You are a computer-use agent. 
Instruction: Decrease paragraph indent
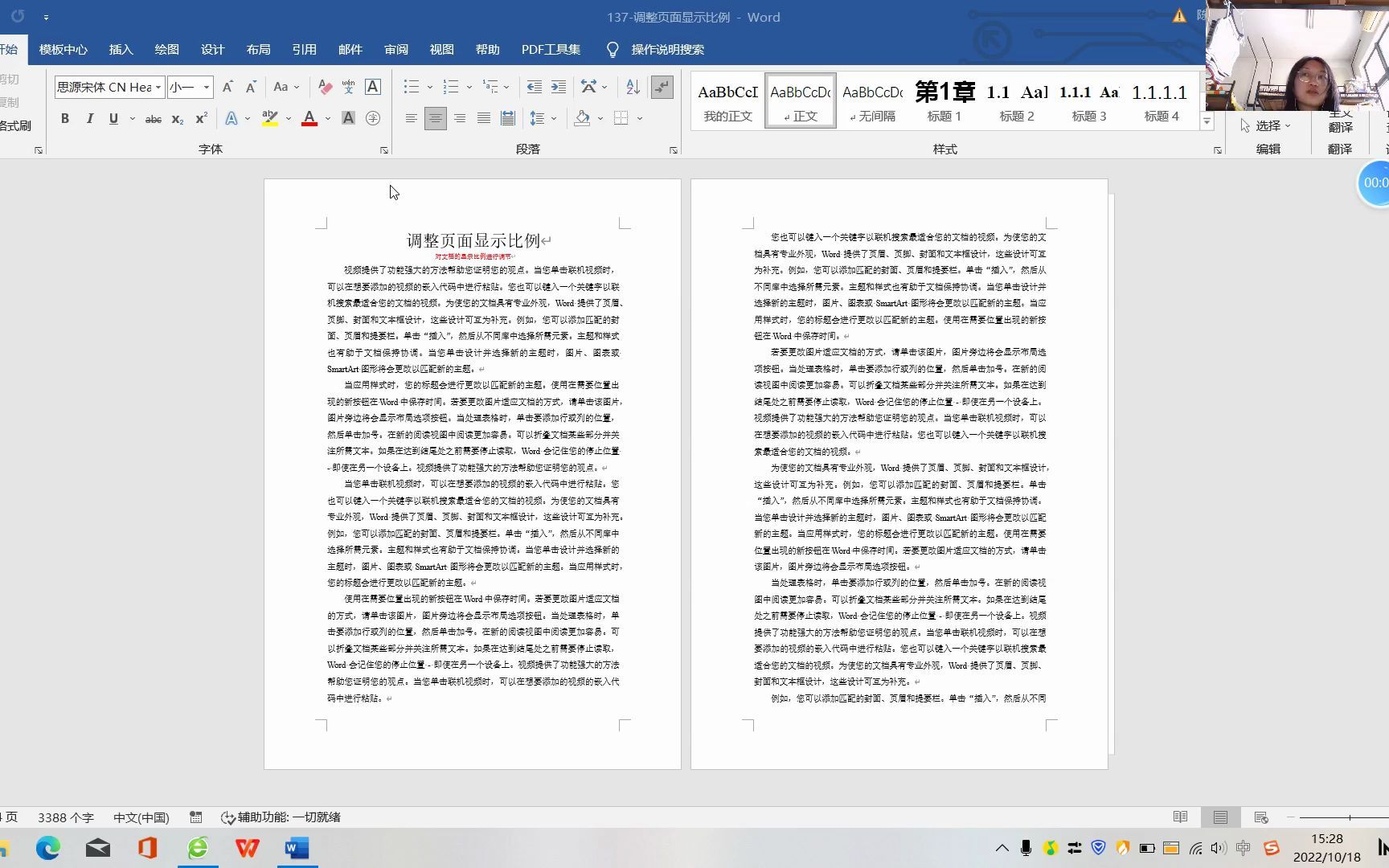[534, 87]
